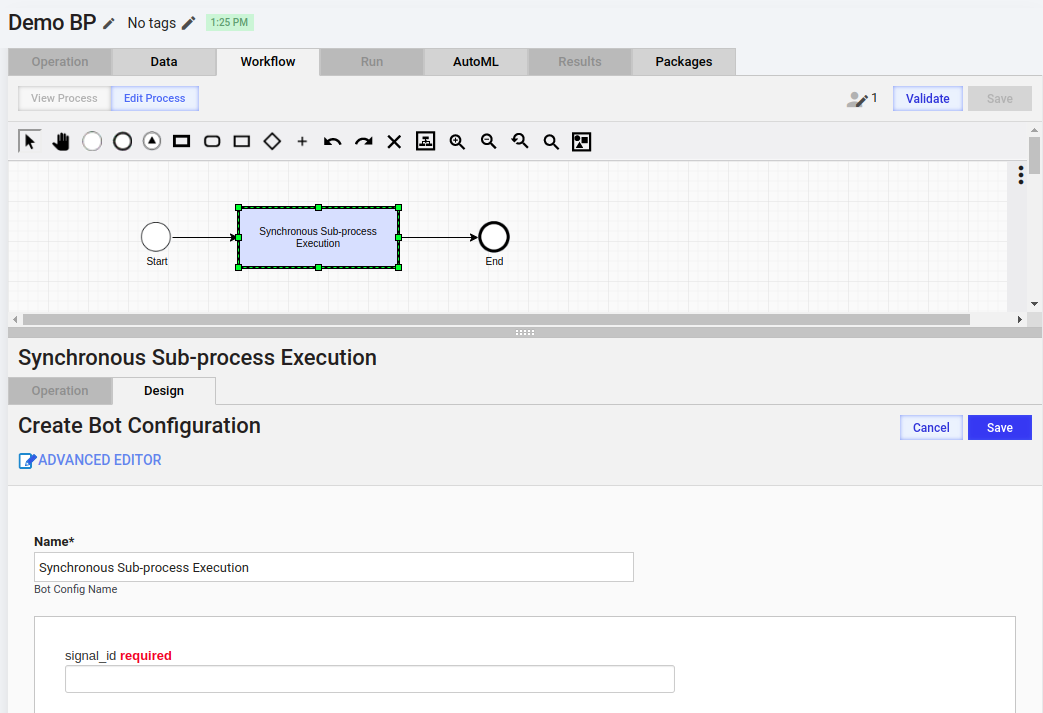Open the Results tab
Viewport: 1043px width, 713px height.
[580, 62]
